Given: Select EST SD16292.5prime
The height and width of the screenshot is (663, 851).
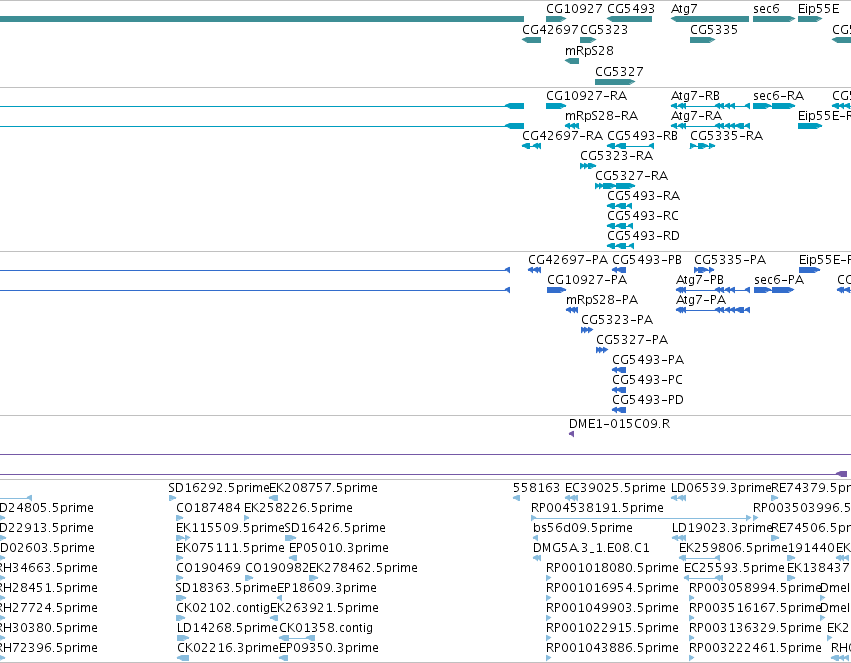Looking at the screenshot, I should (219, 488).
